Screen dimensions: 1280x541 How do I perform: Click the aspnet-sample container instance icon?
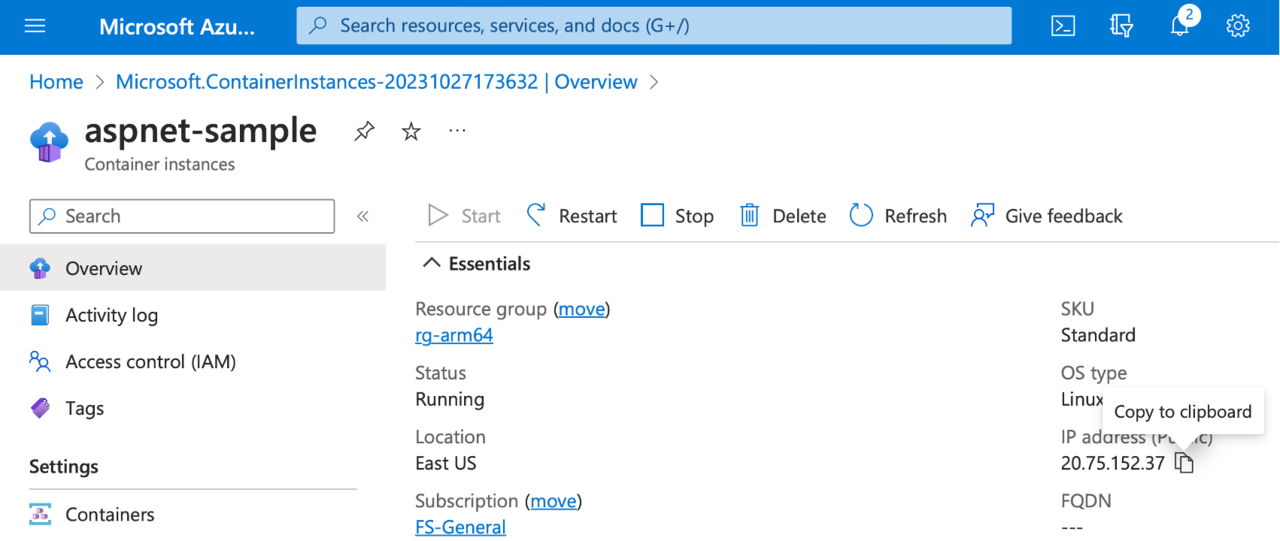pyautogui.click(x=48, y=143)
